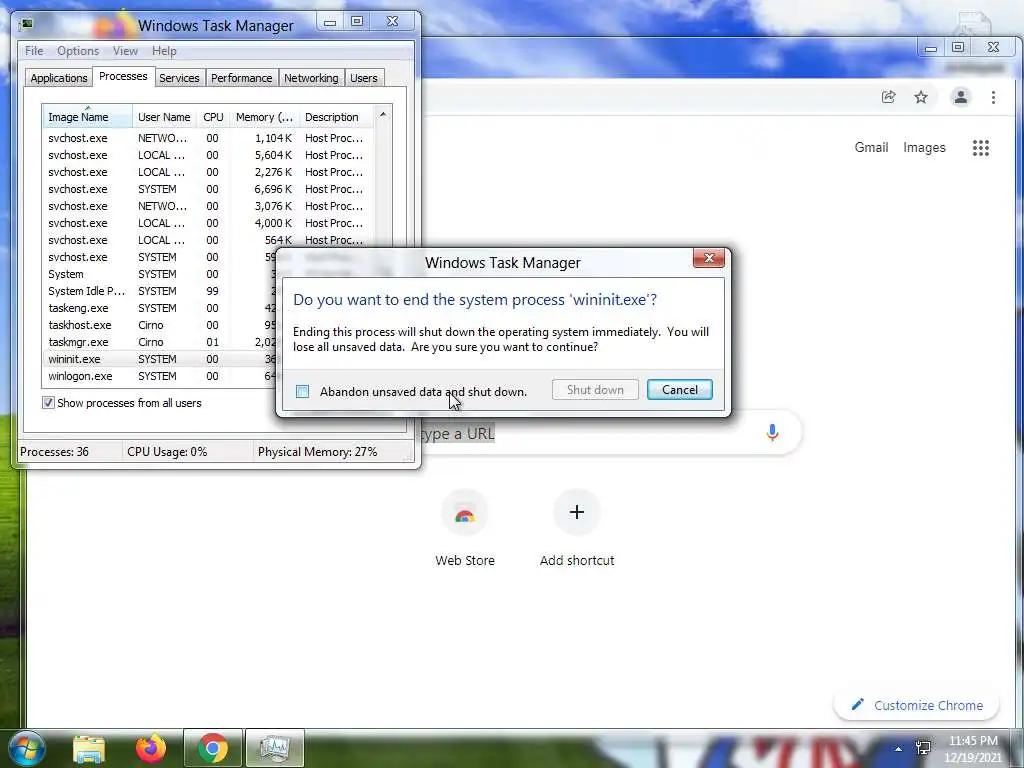This screenshot has width=1024, height=768.
Task: Uncheck Show processes from all users
Action: coord(48,402)
